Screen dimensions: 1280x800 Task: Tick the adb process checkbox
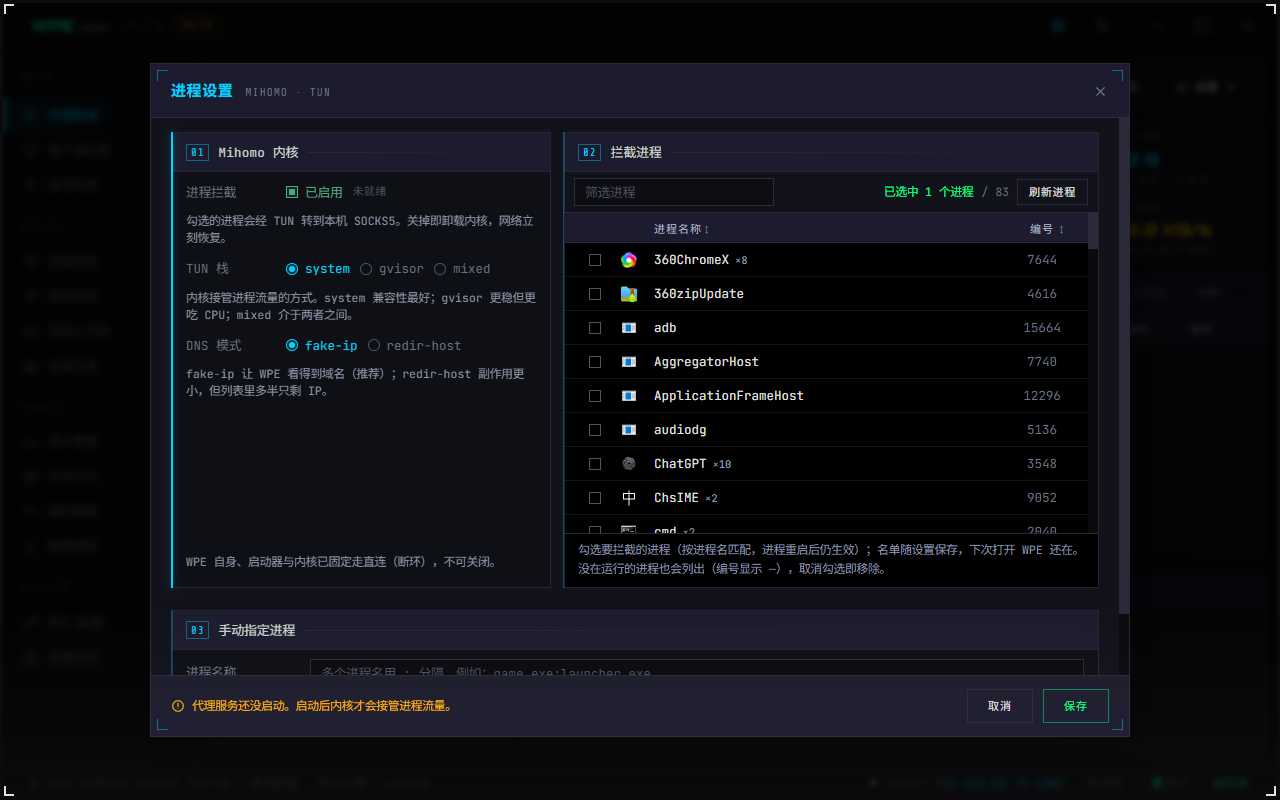[595, 328]
